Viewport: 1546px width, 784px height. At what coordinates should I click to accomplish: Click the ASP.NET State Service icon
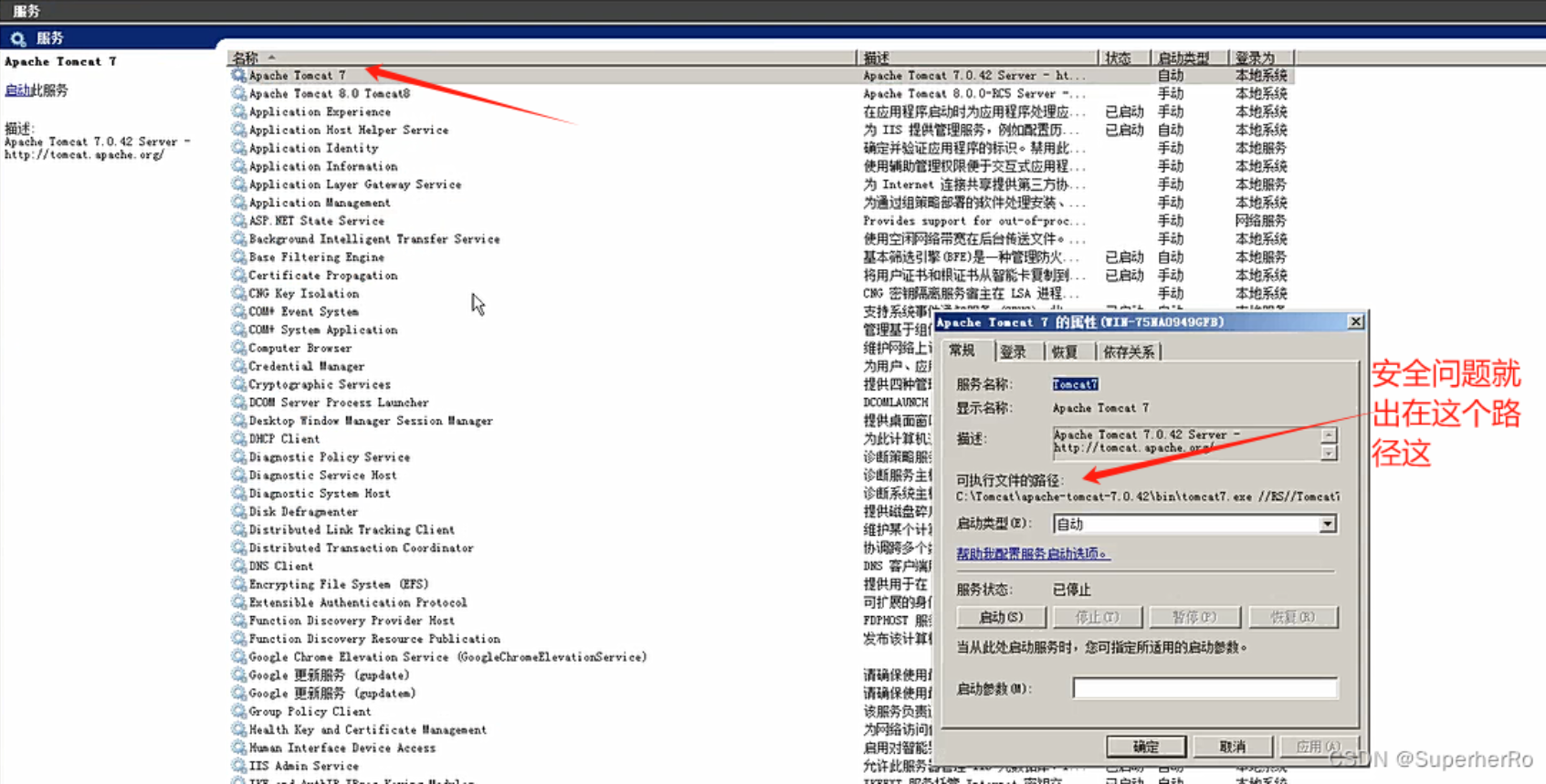point(239,221)
